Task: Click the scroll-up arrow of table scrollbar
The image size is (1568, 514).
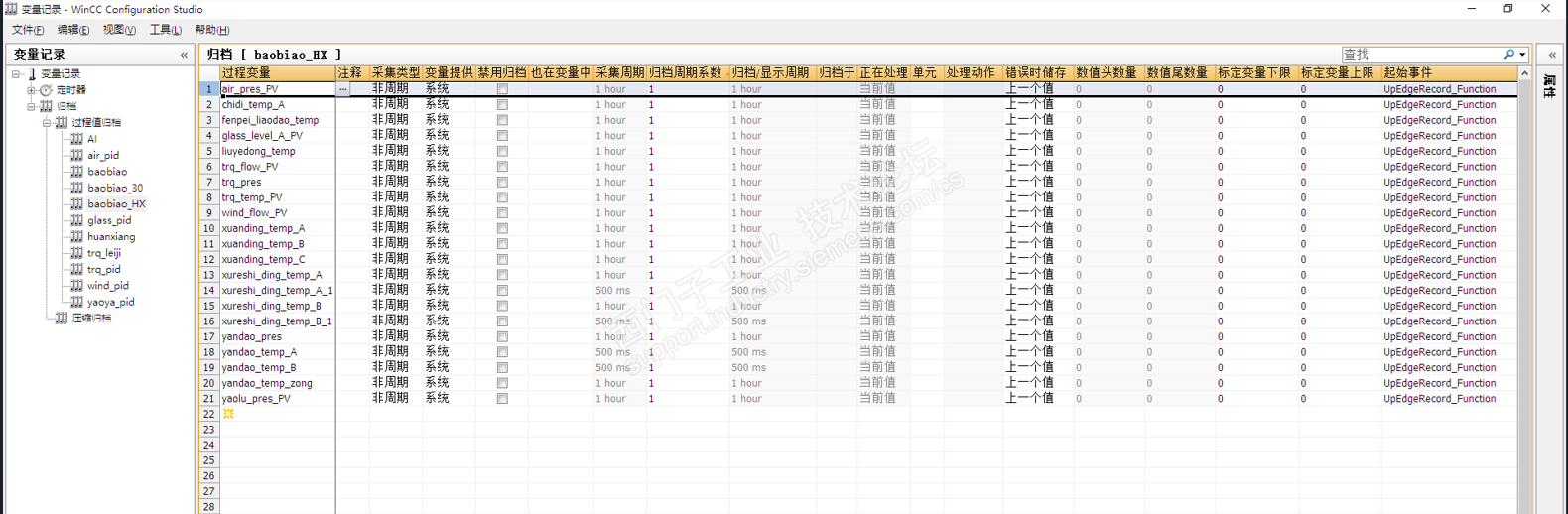Action: coord(1524,74)
